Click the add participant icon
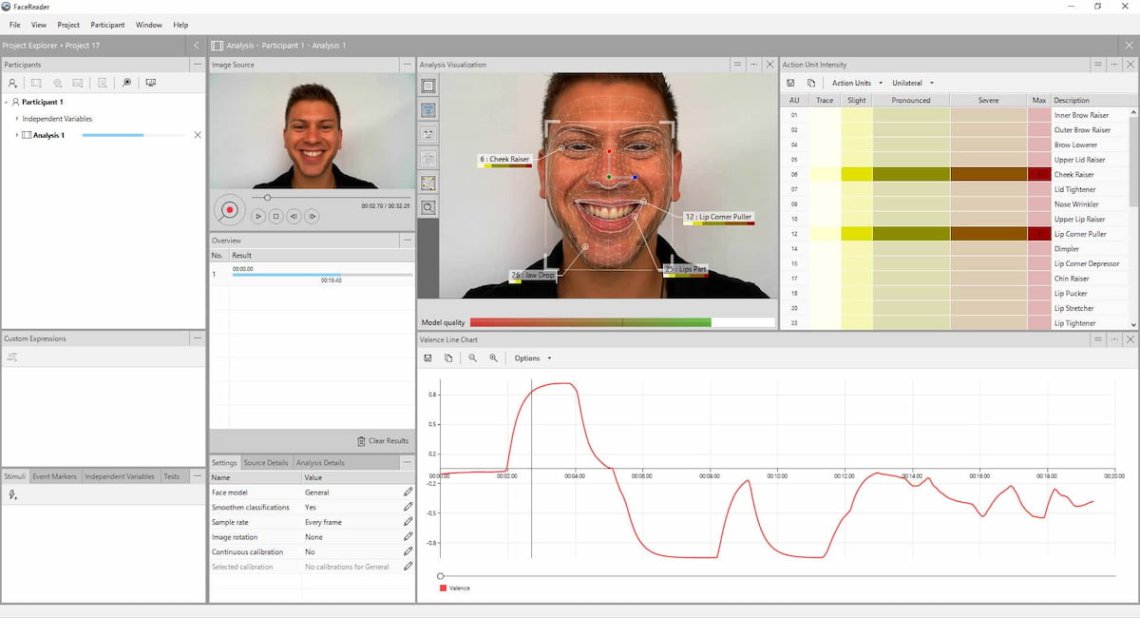Viewport: 1140px width, 618px height. coord(13,83)
